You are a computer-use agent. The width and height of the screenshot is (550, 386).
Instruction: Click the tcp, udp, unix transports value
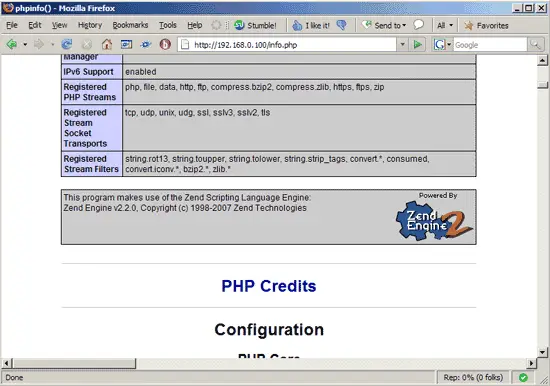click(197, 113)
